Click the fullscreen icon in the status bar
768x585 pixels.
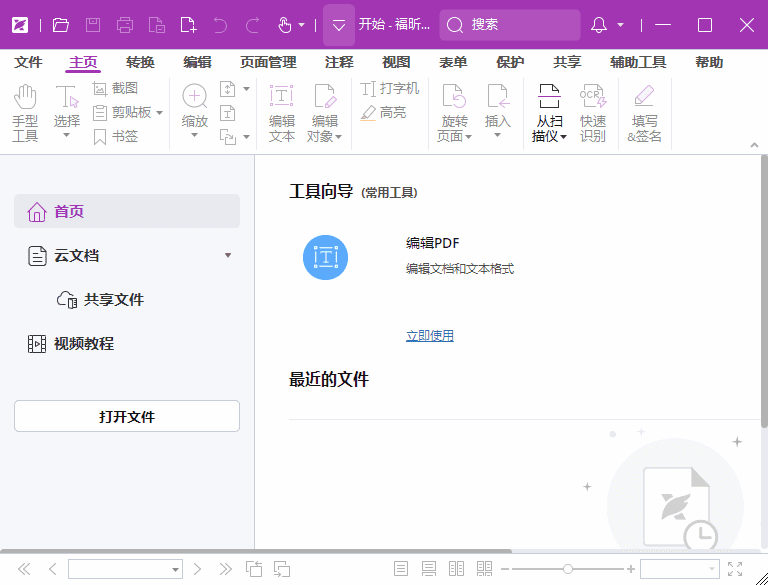tap(735, 569)
